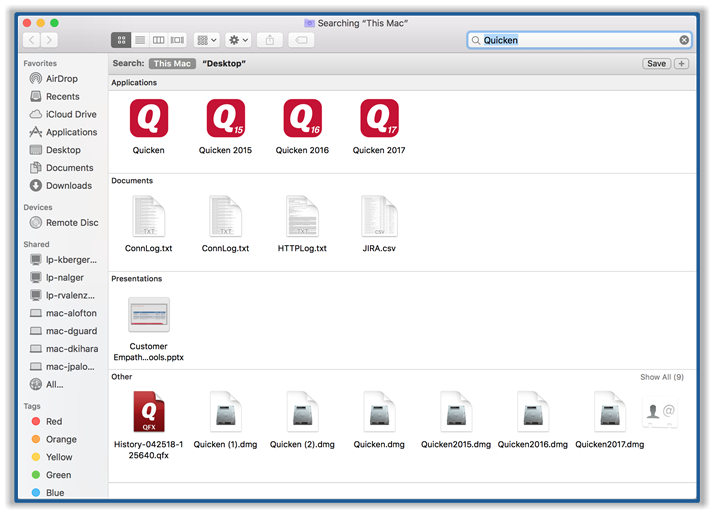Select the Quicken2017.dmg disk image
716x516 pixels.
[x=609, y=411]
